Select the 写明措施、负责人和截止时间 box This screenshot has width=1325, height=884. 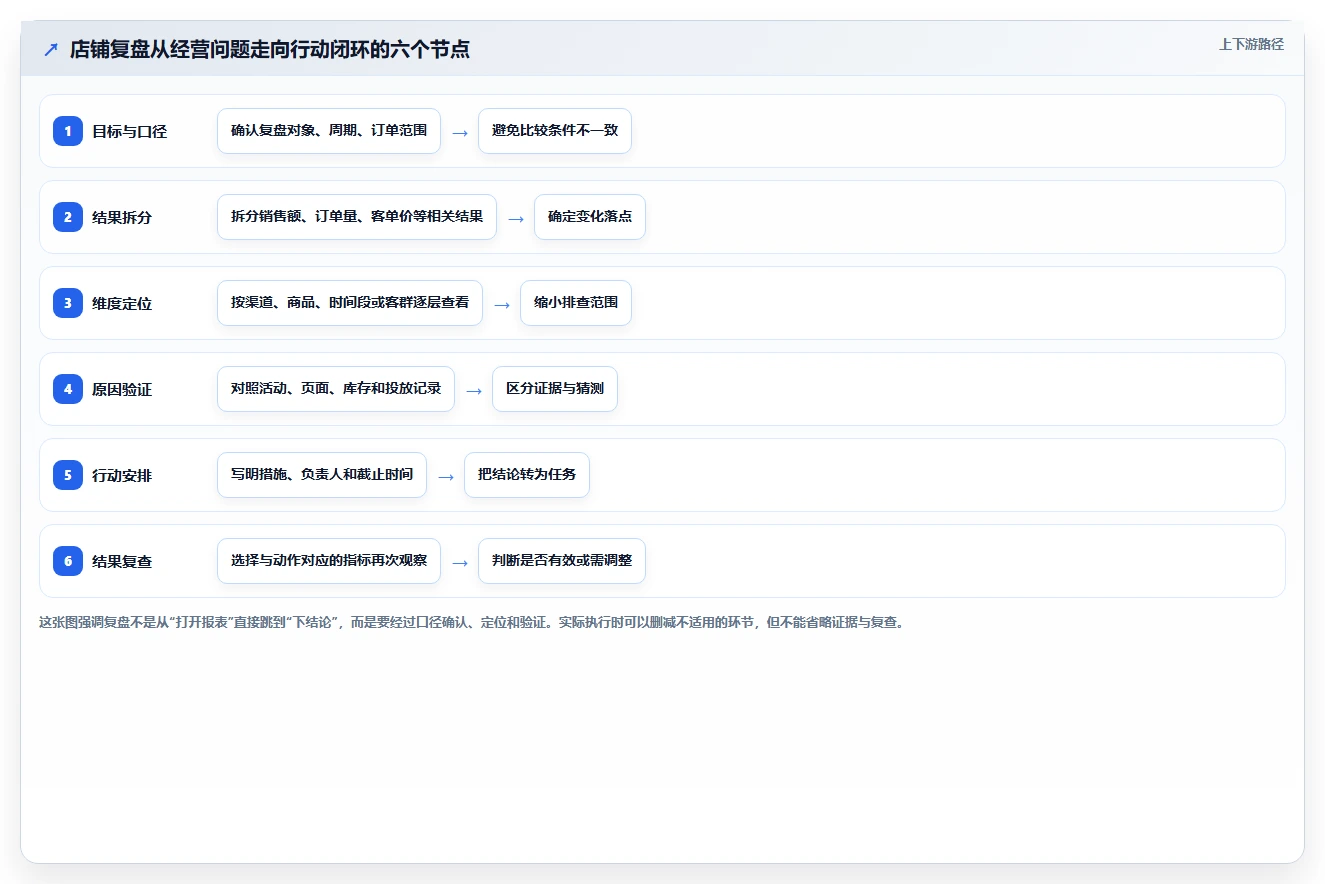pos(322,475)
